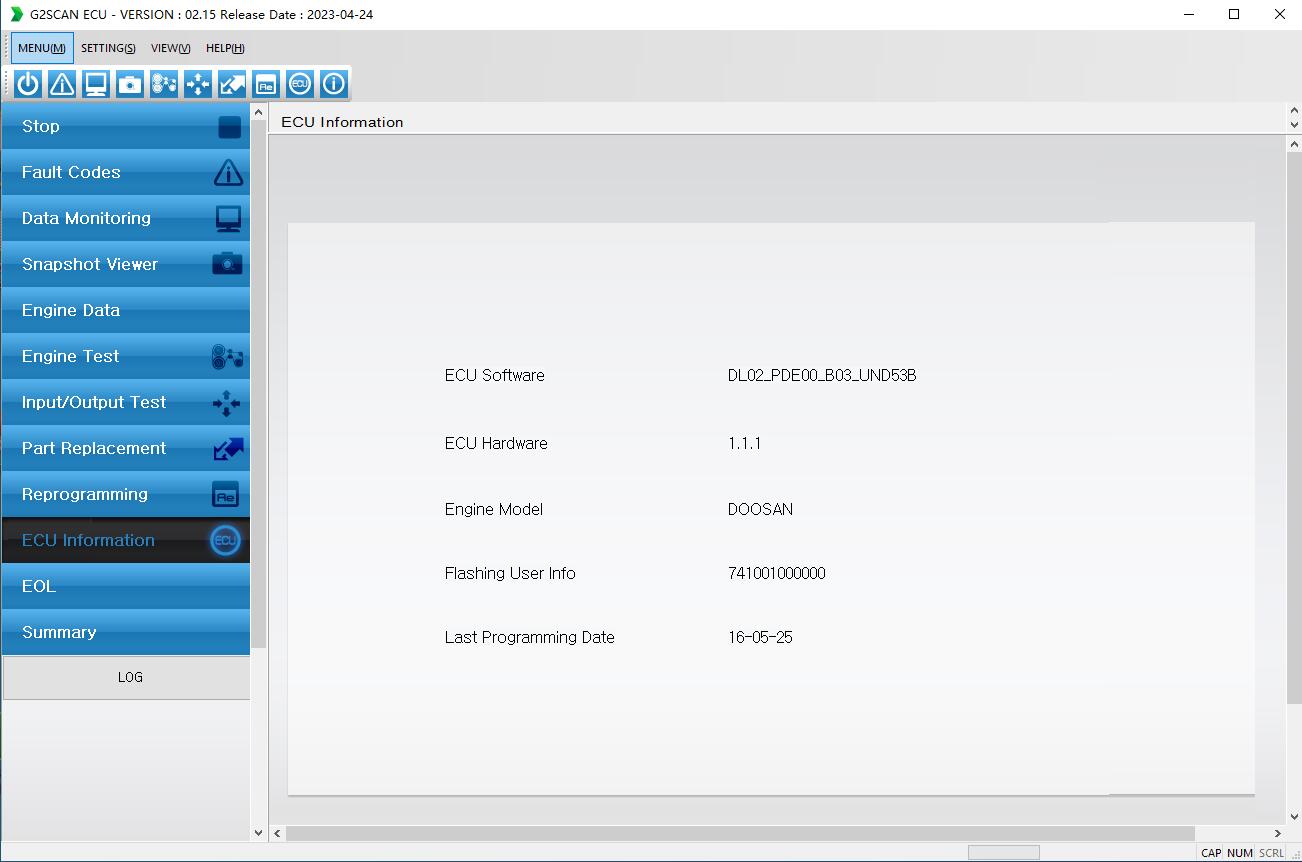Click the ECU toolbar icon
The image size is (1302, 862).
300,84
